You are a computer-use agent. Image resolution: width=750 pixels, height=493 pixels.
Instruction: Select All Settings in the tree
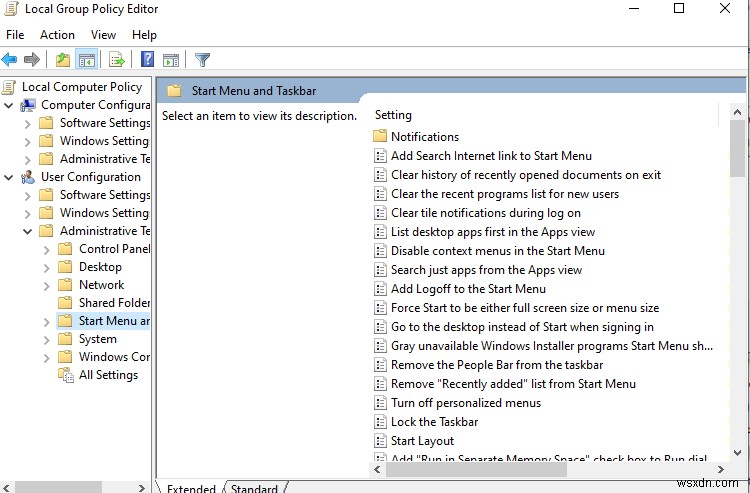pos(108,375)
